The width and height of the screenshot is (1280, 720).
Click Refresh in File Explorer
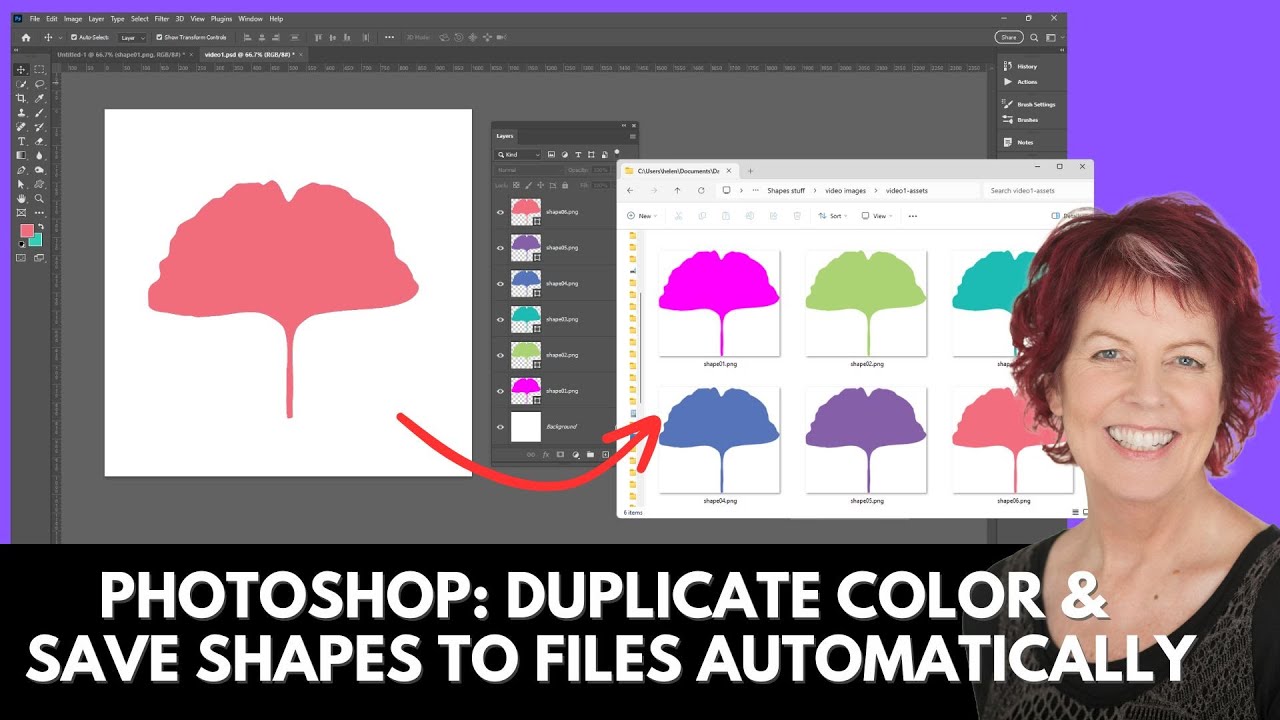[701, 190]
